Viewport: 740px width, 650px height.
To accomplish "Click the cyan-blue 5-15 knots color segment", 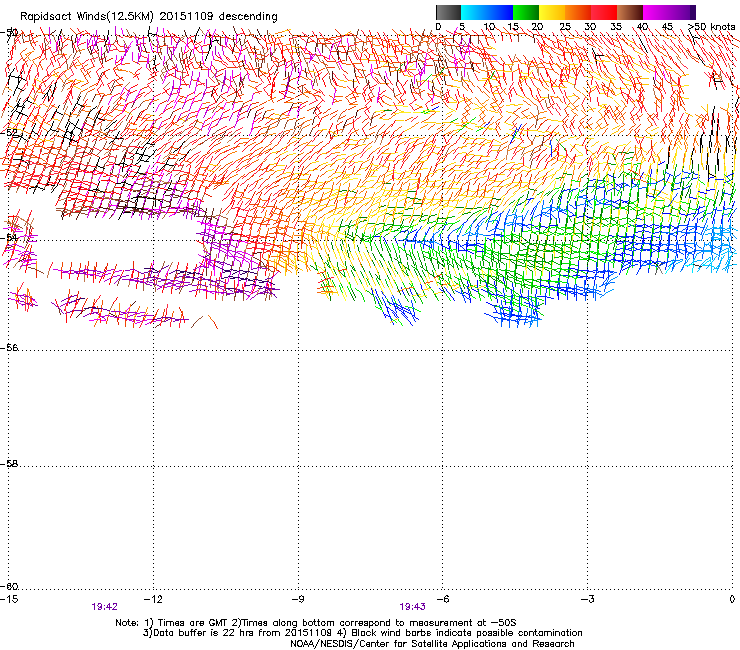I will [487, 12].
